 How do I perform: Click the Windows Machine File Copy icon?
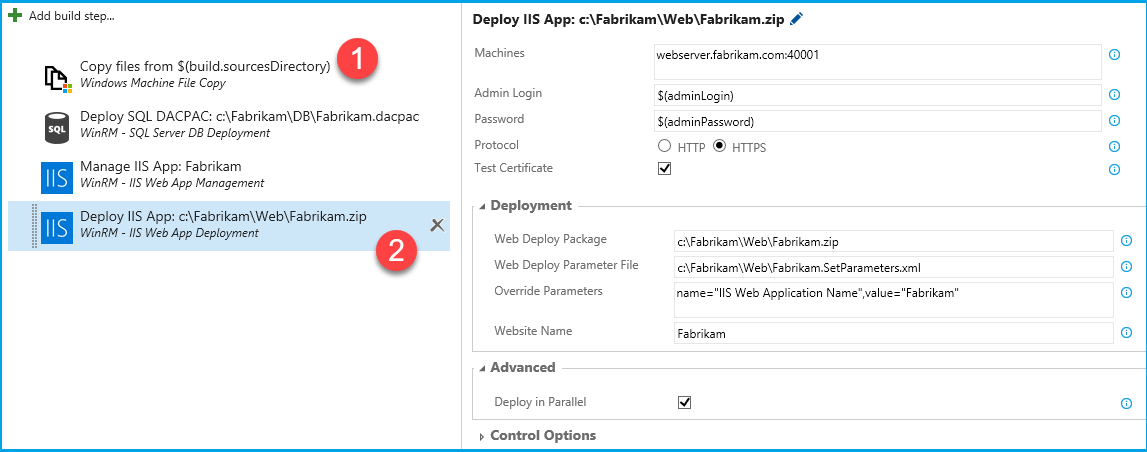56,79
